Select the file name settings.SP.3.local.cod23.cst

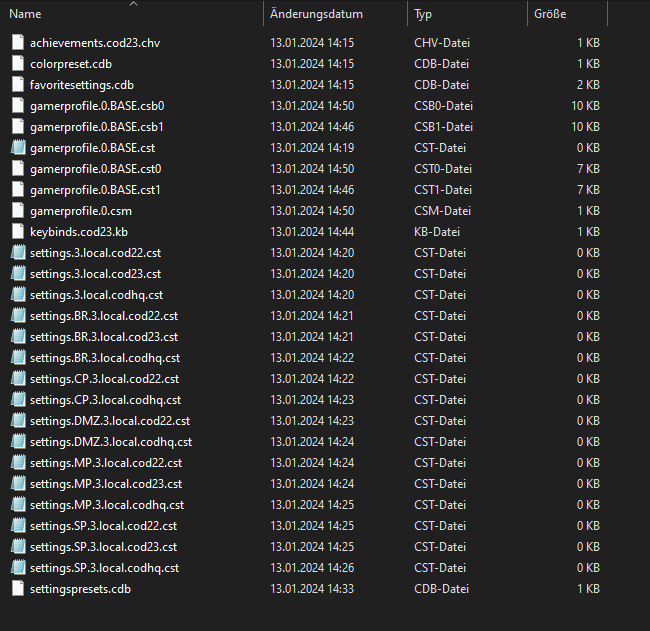[103, 547]
